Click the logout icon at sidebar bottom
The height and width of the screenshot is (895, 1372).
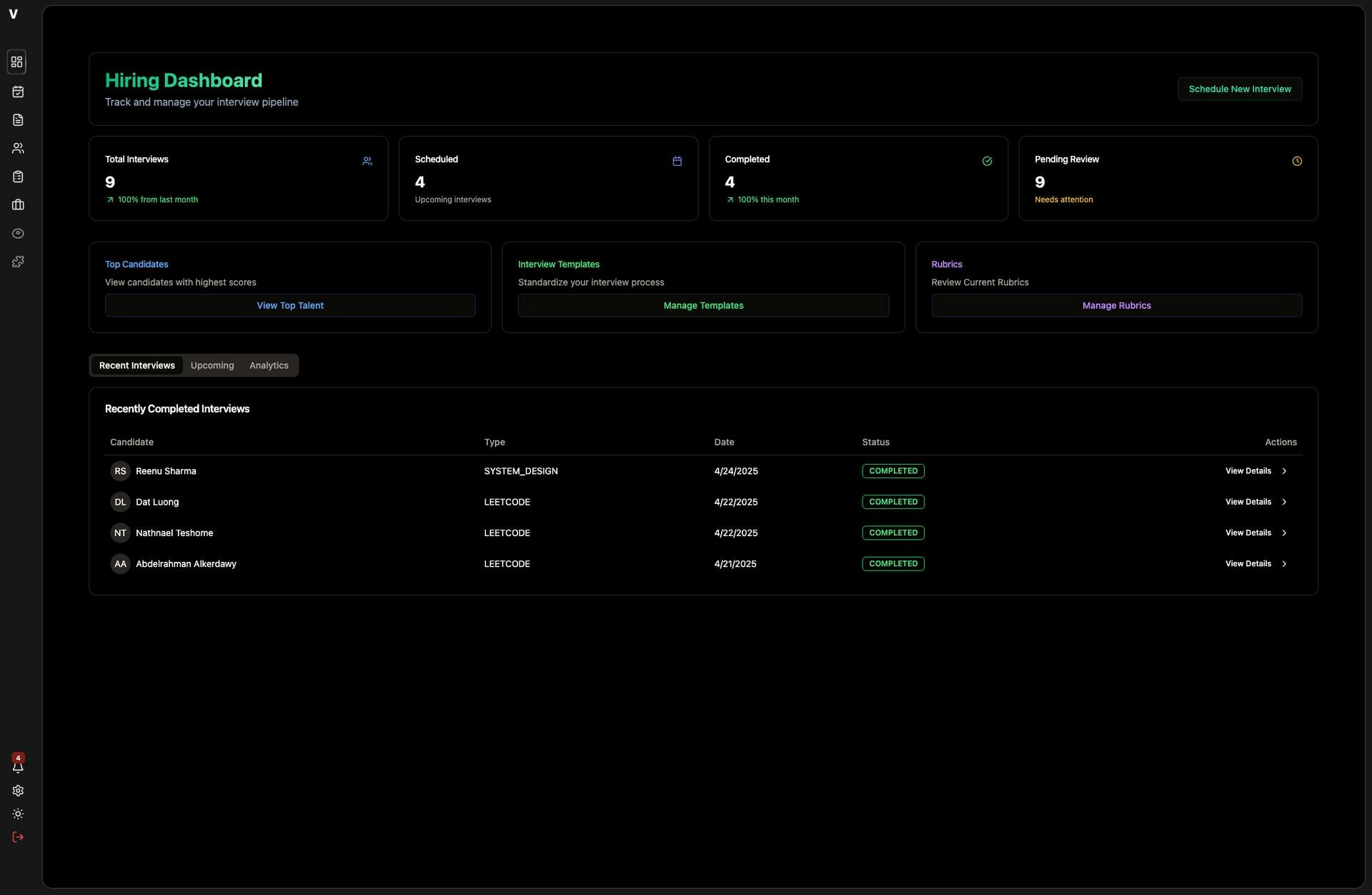click(17, 837)
